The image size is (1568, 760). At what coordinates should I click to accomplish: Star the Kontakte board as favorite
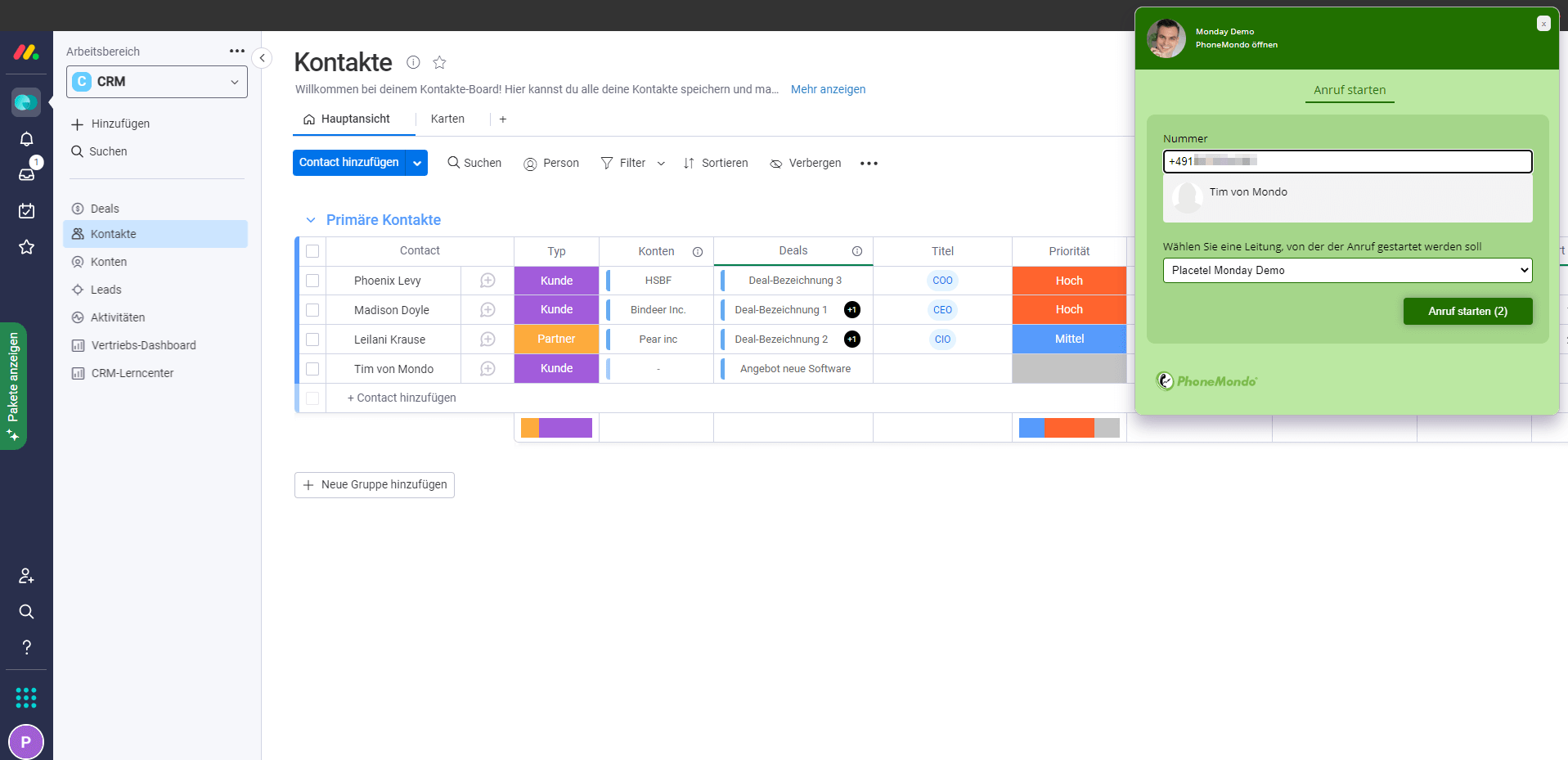[439, 62]
